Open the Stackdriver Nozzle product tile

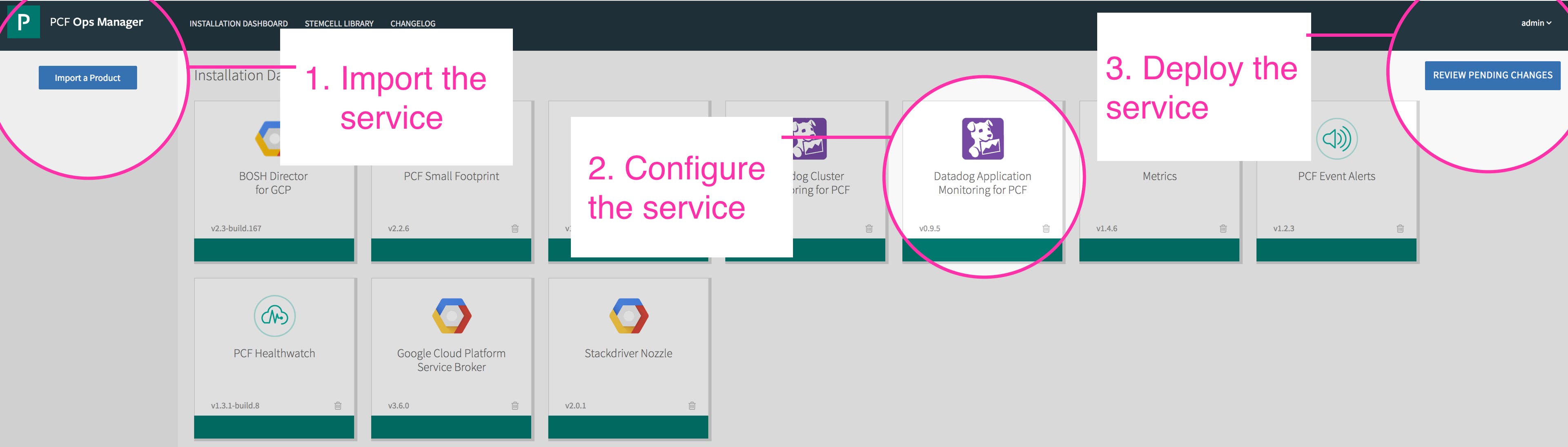coord(629,353)
